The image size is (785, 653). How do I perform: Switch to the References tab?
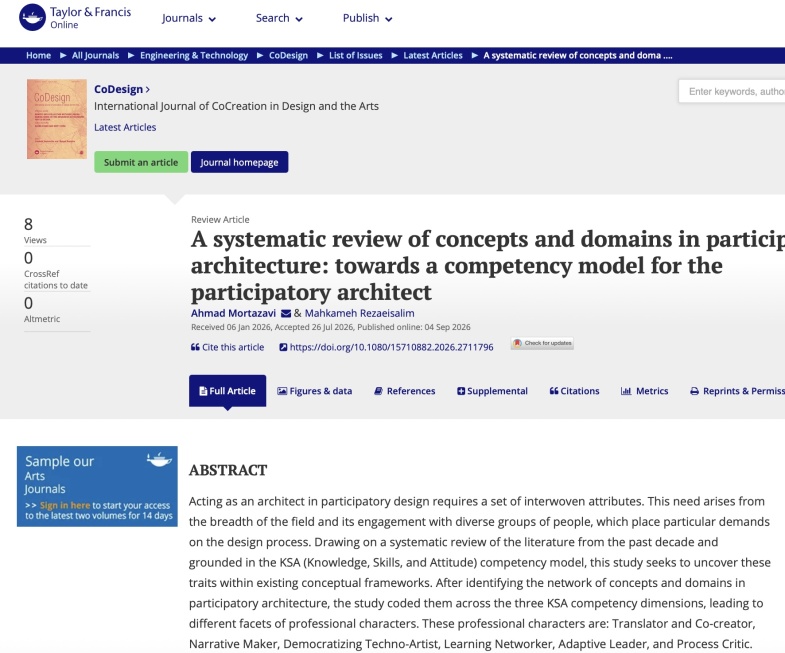point(405,391)
